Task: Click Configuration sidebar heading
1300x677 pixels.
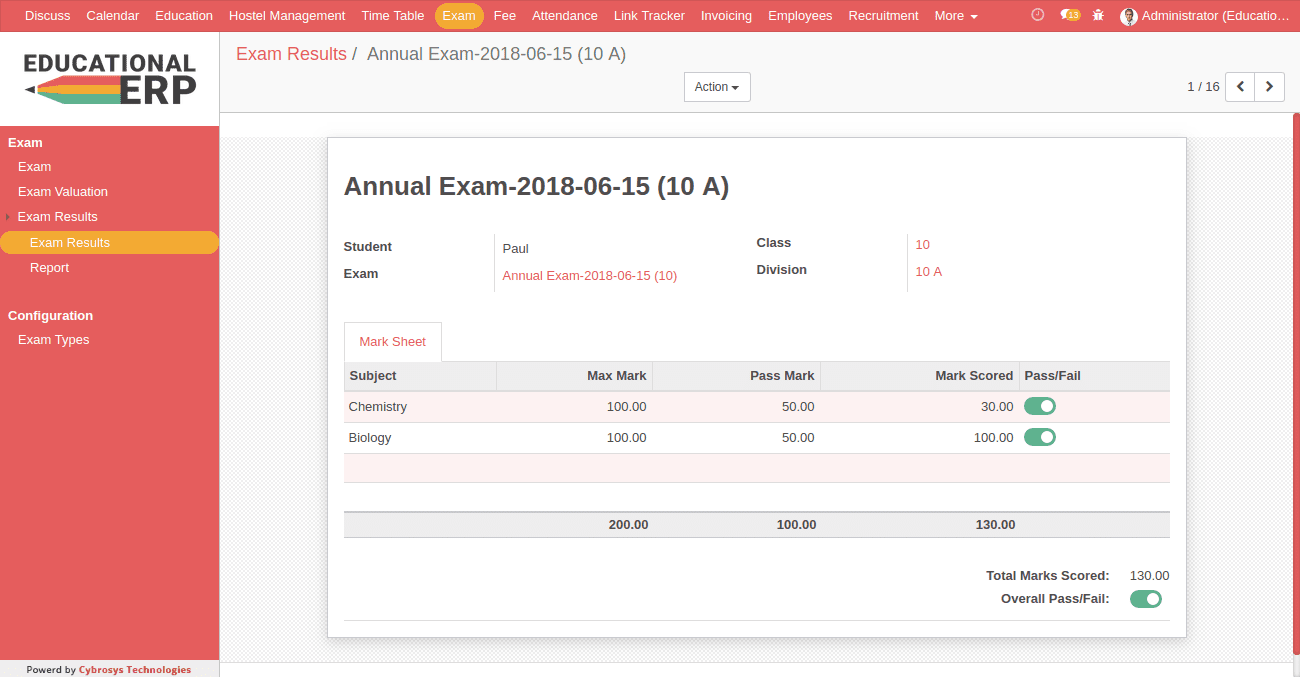Action: [x=50, y=316]
